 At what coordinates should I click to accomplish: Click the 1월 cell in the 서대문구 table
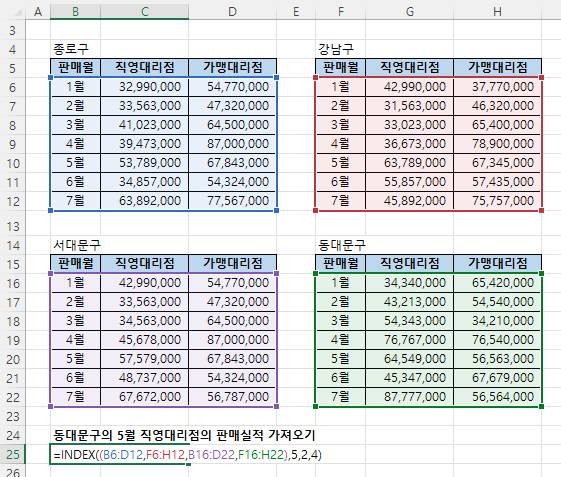(75, 283)
